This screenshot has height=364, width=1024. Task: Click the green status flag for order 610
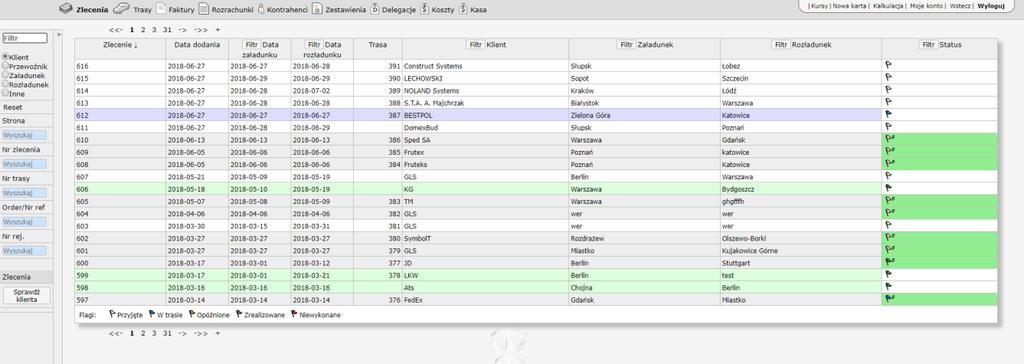889,139
